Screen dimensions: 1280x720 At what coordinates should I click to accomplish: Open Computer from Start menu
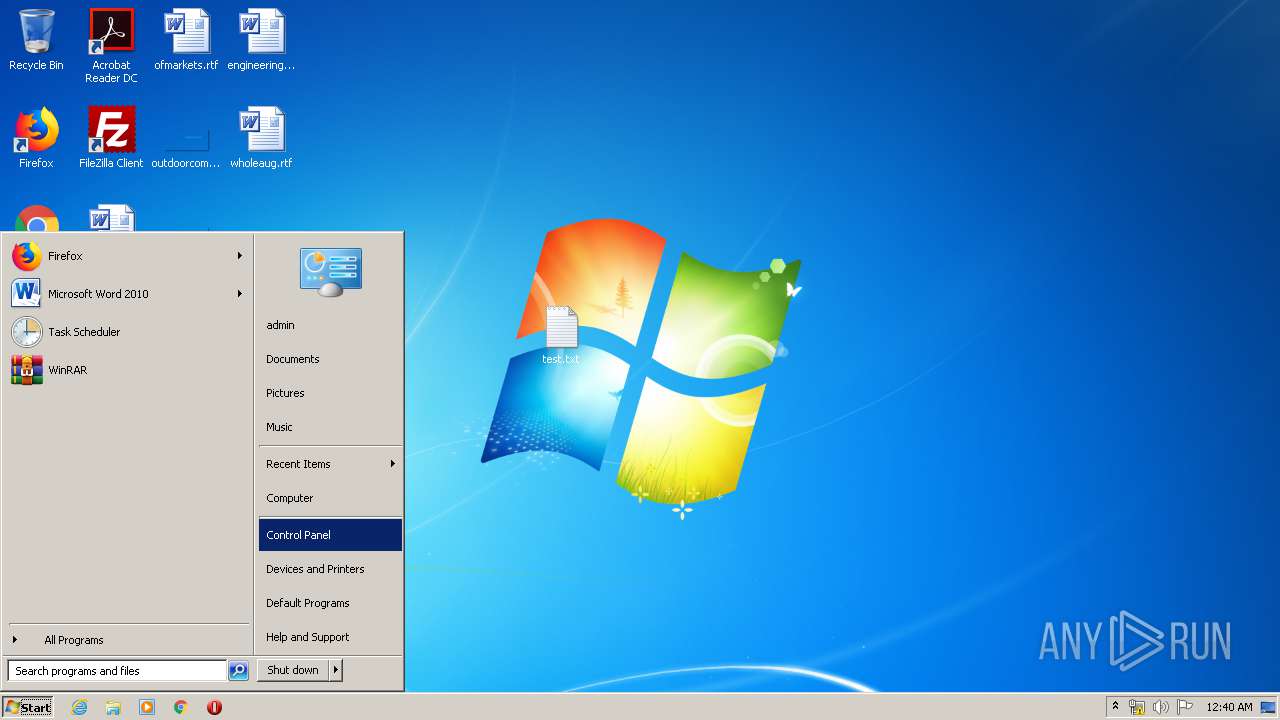330,498
